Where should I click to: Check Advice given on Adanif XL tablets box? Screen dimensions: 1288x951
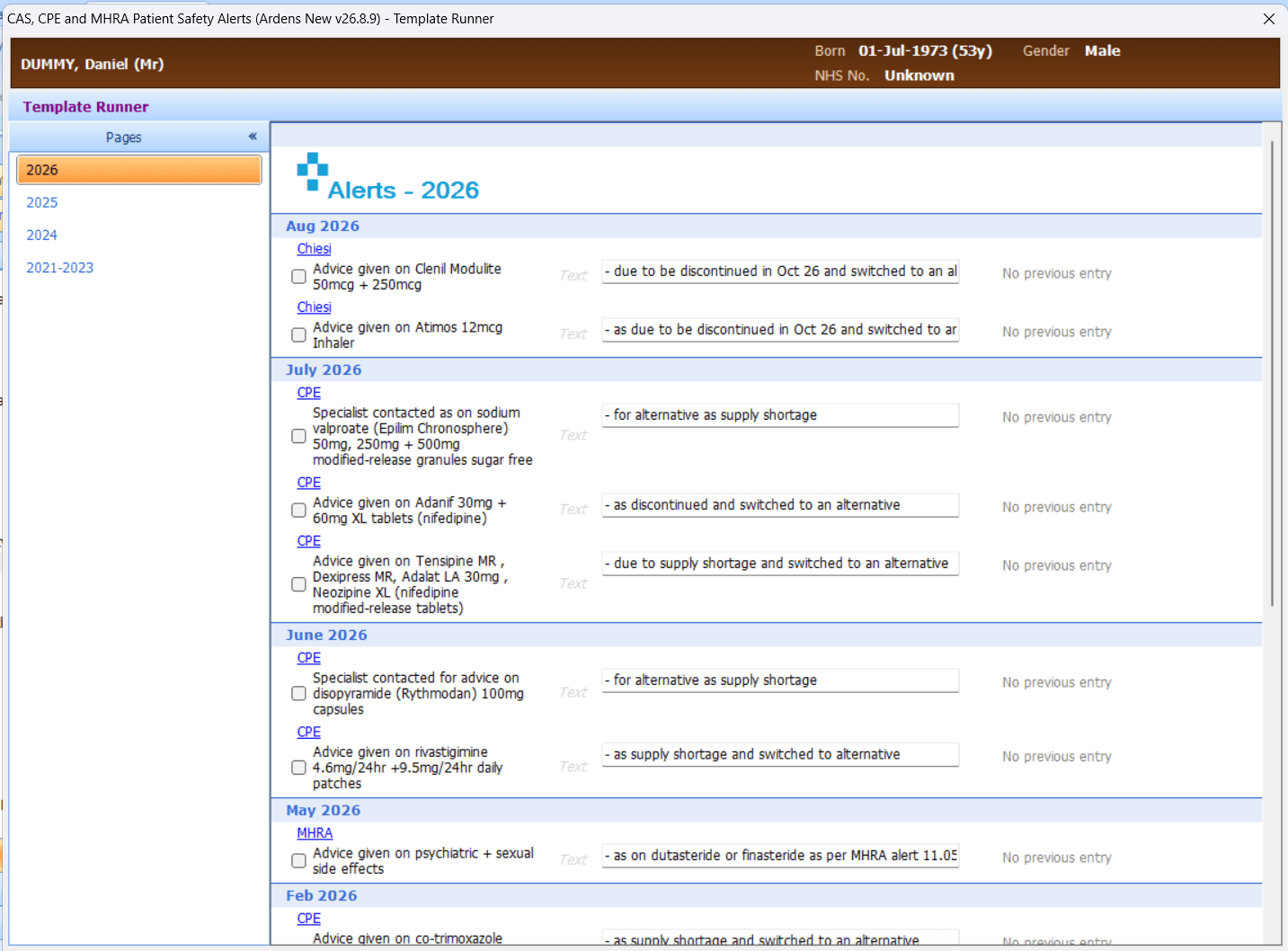pos(298,511)
